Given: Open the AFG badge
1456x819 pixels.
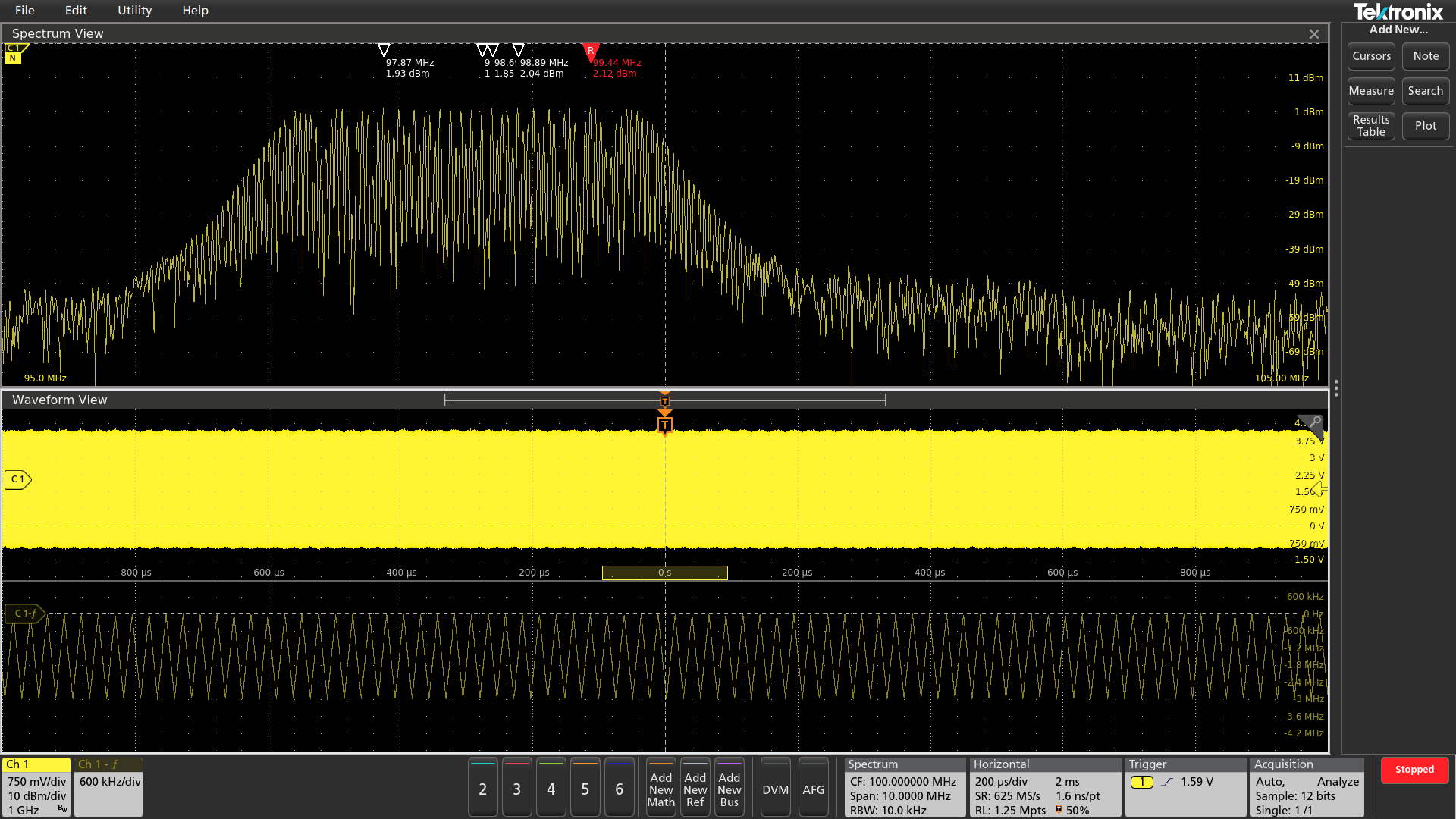Looking at the screenshot, I should tap(814, 788).
